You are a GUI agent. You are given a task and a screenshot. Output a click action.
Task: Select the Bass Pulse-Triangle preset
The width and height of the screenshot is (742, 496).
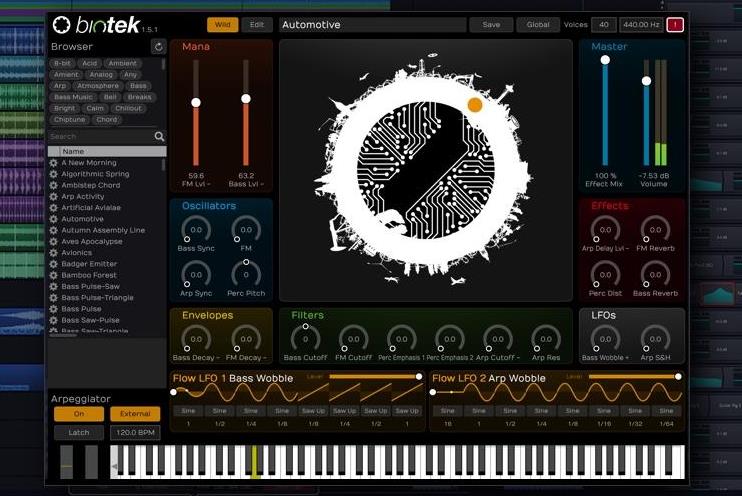(x=97, y=298)
